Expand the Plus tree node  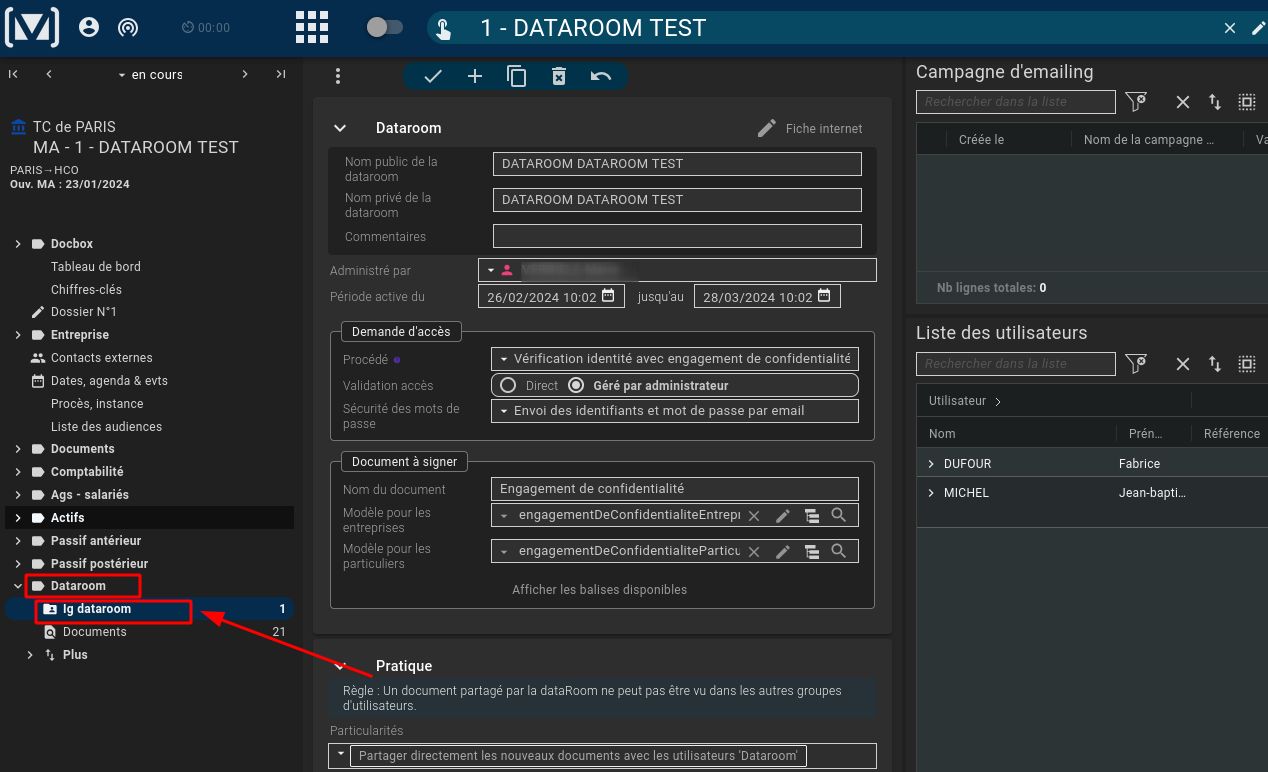tap(30, 655)
